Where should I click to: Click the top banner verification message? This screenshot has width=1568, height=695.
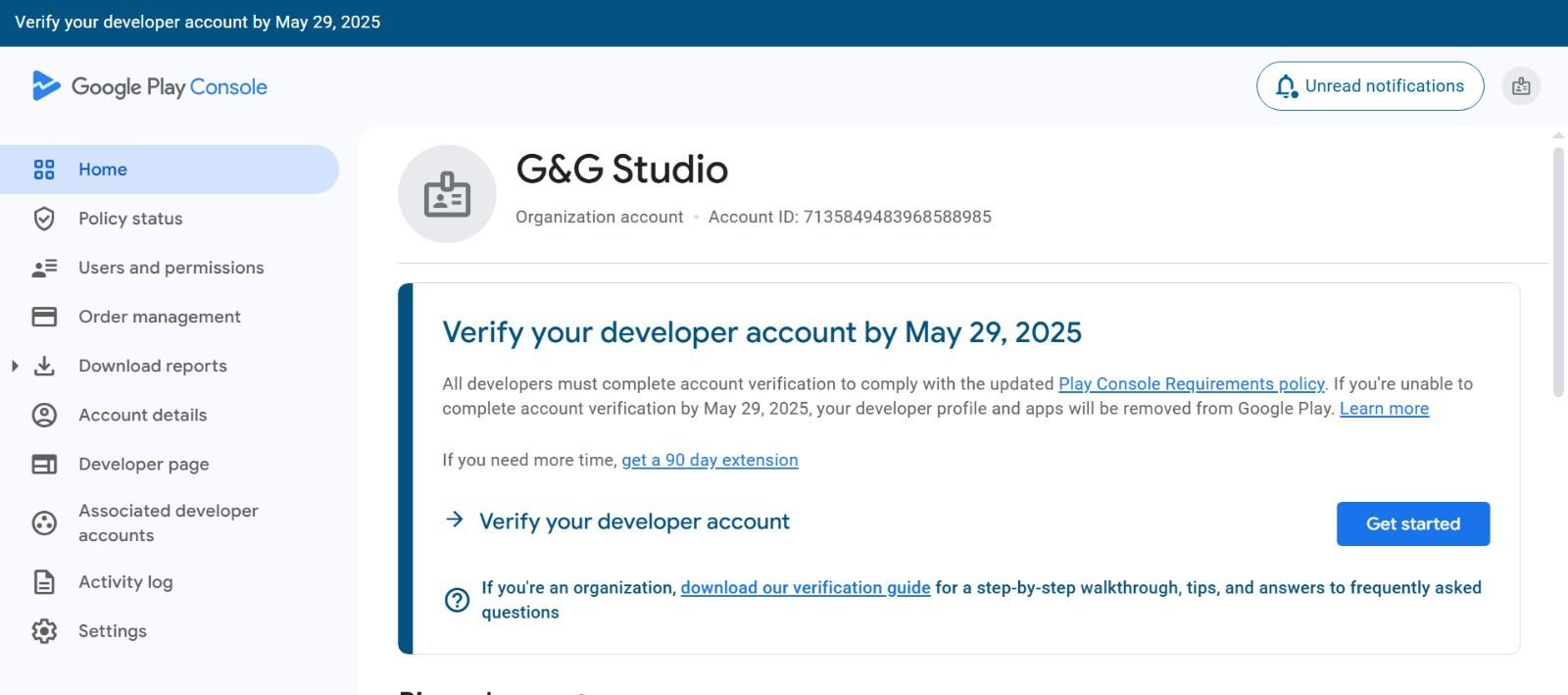coord(198,23)
